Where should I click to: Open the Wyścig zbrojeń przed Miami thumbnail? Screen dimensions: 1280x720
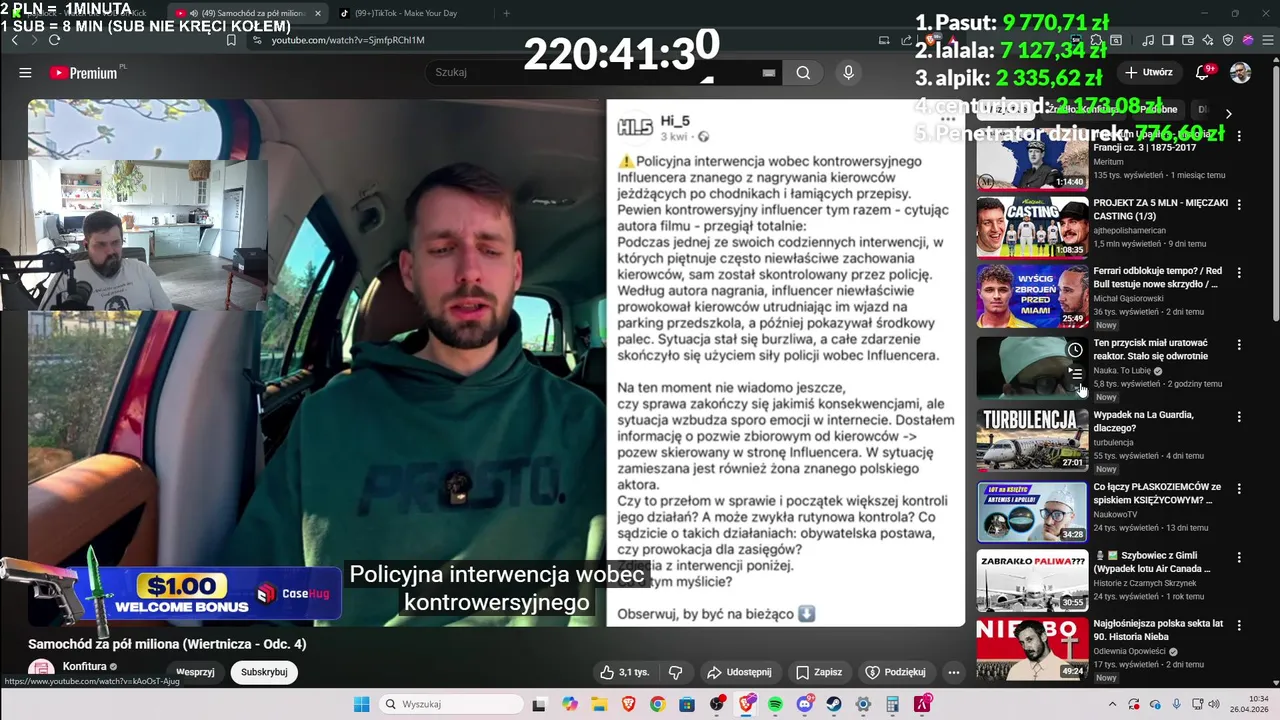1032,296
